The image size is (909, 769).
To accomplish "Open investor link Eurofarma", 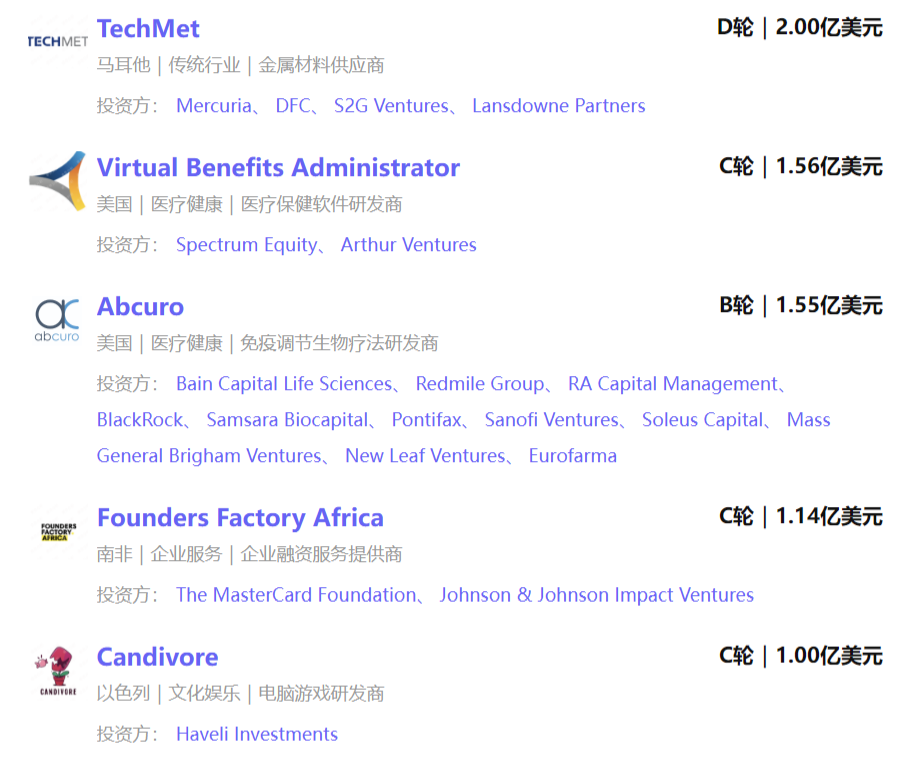I will [573, 455].
